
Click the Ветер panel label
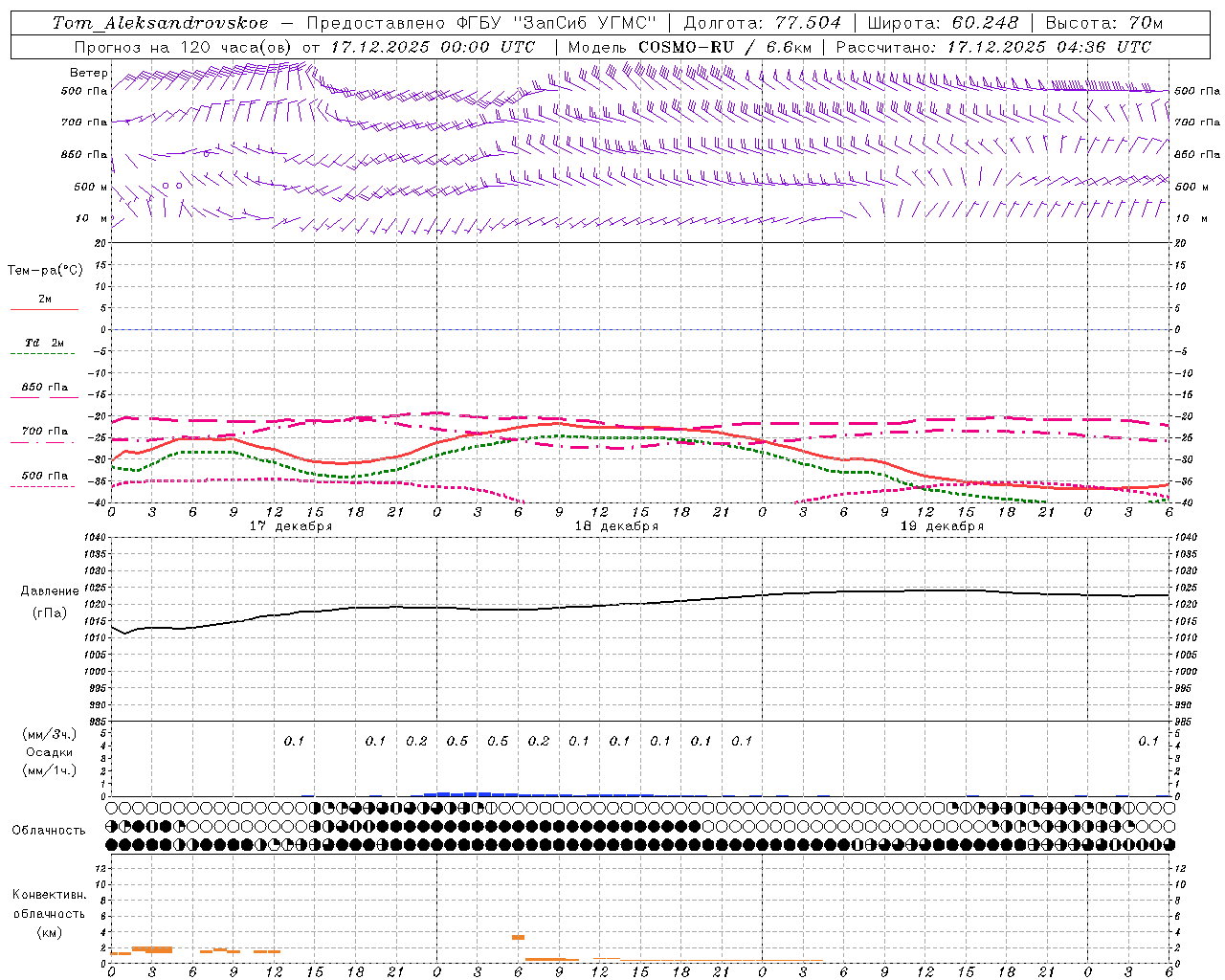pos(89,73)
